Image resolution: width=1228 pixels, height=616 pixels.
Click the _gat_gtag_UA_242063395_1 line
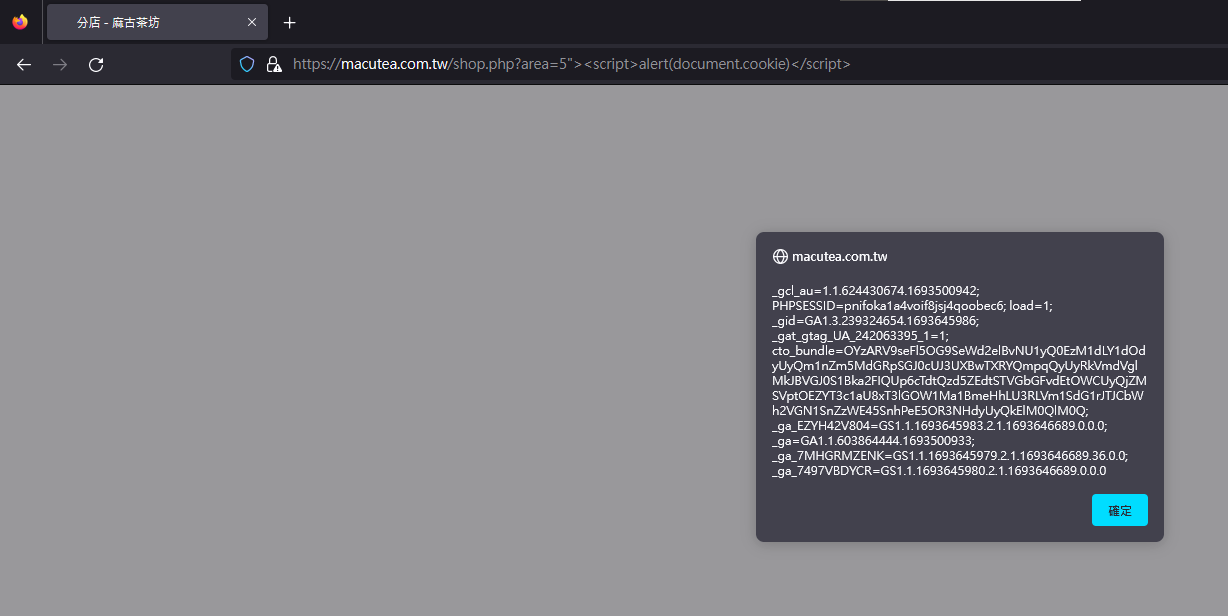click(x=860, y=336)
